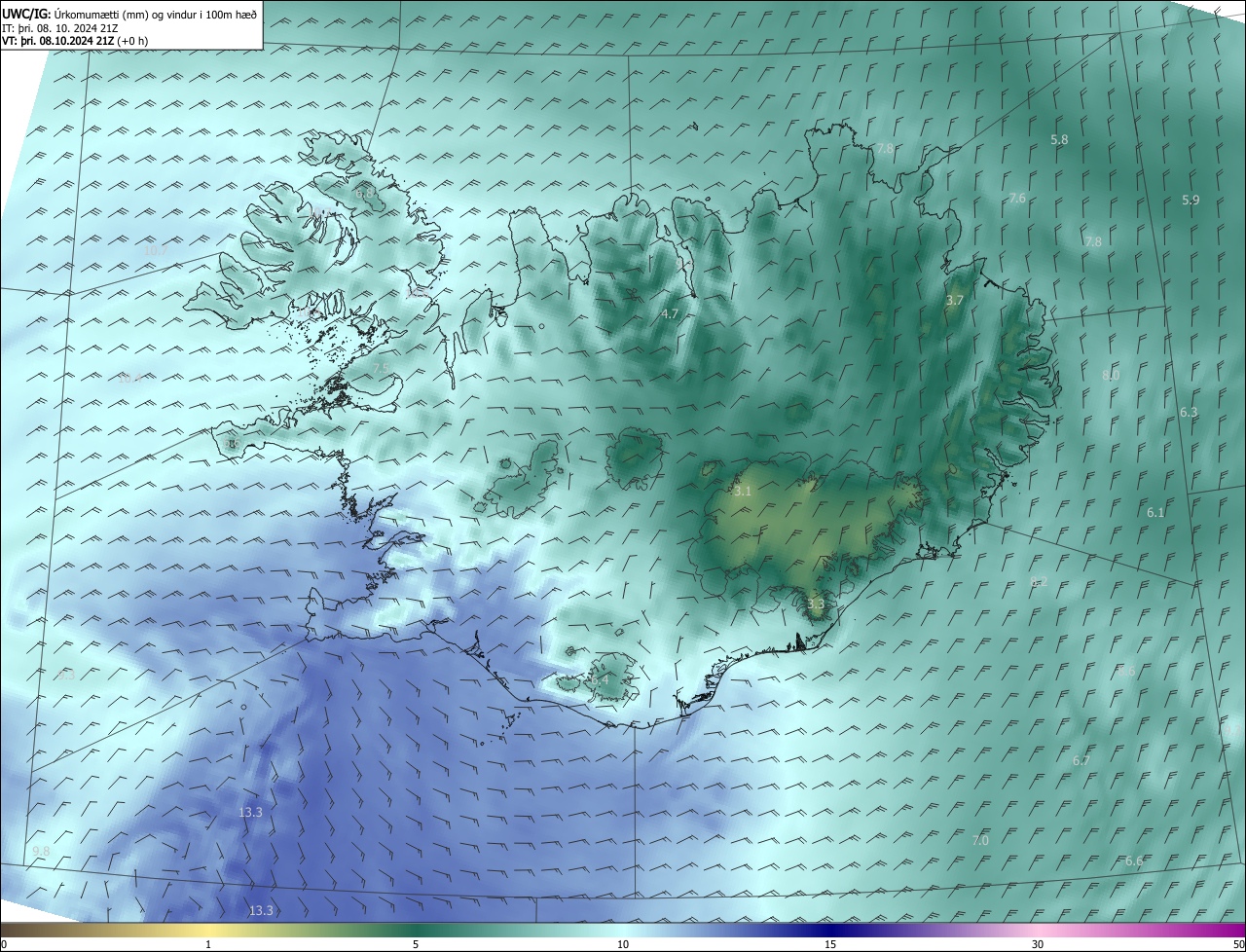Click the 0 tick on the color scale
1246x952 pixels.
[x=3, y=944]
